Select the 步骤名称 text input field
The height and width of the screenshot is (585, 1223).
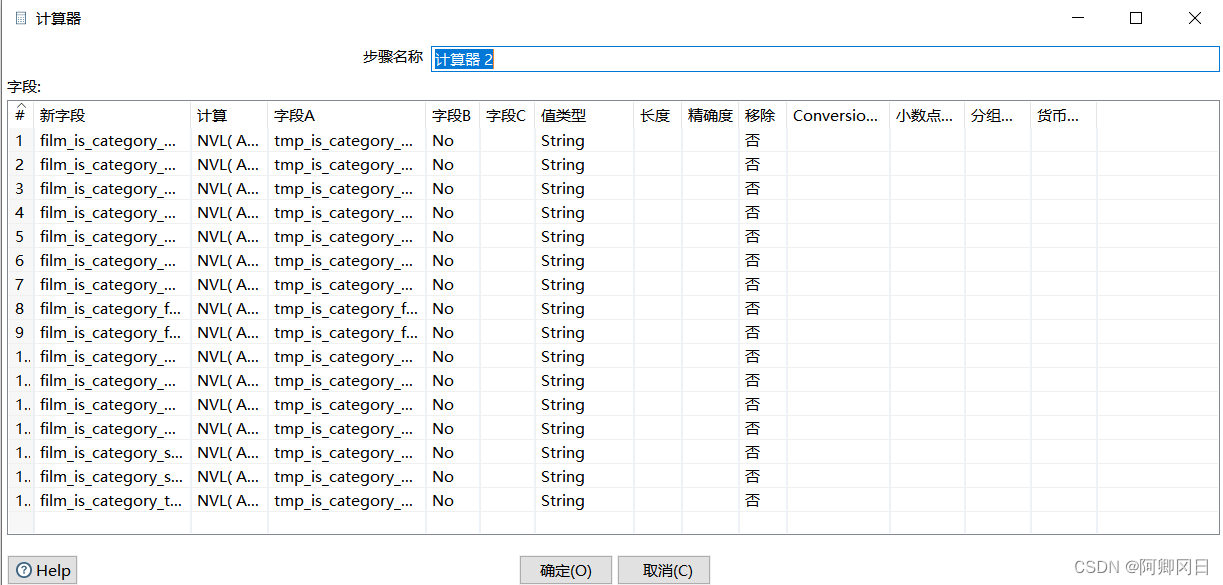click(x=824, y=59)
